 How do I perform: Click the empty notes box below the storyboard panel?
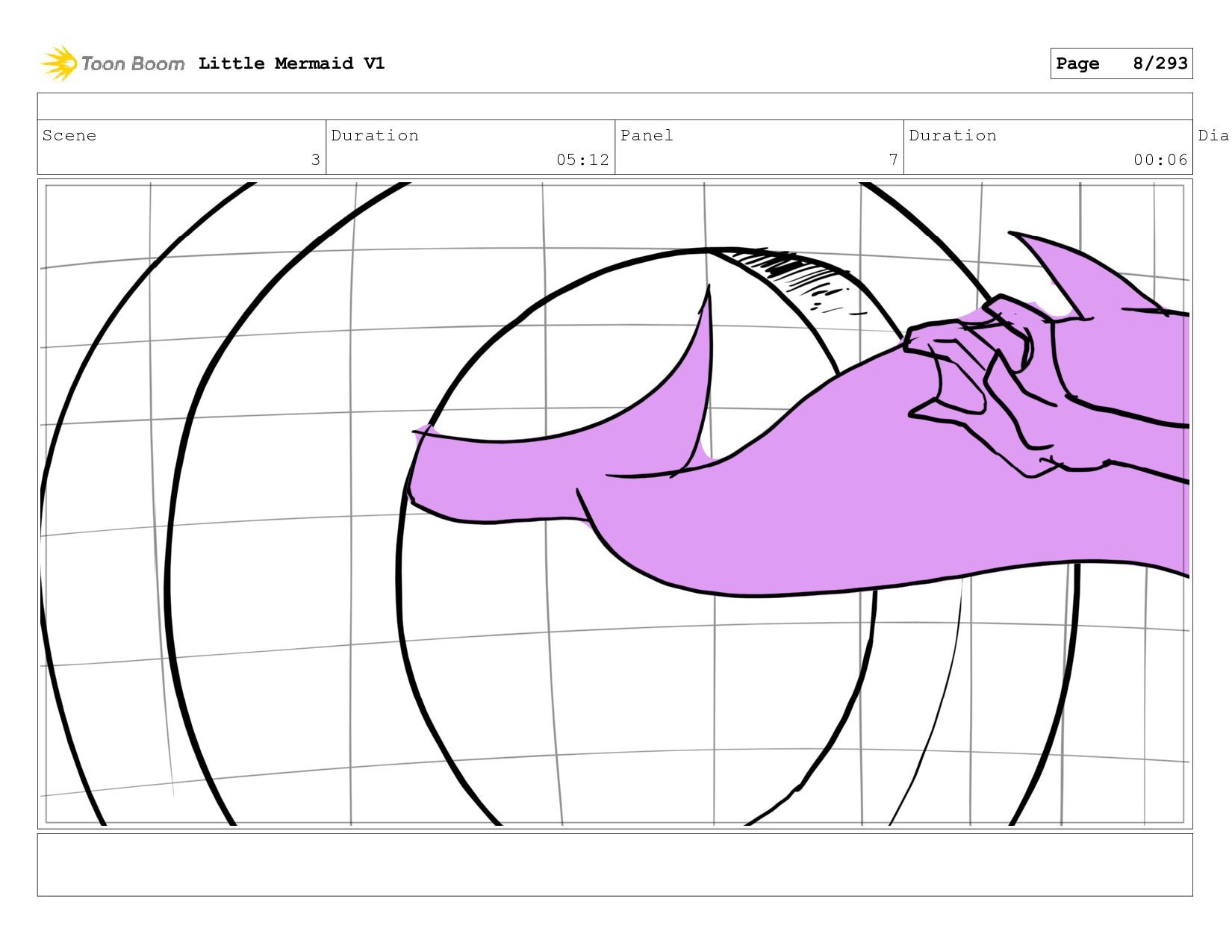tap(615, 865)
